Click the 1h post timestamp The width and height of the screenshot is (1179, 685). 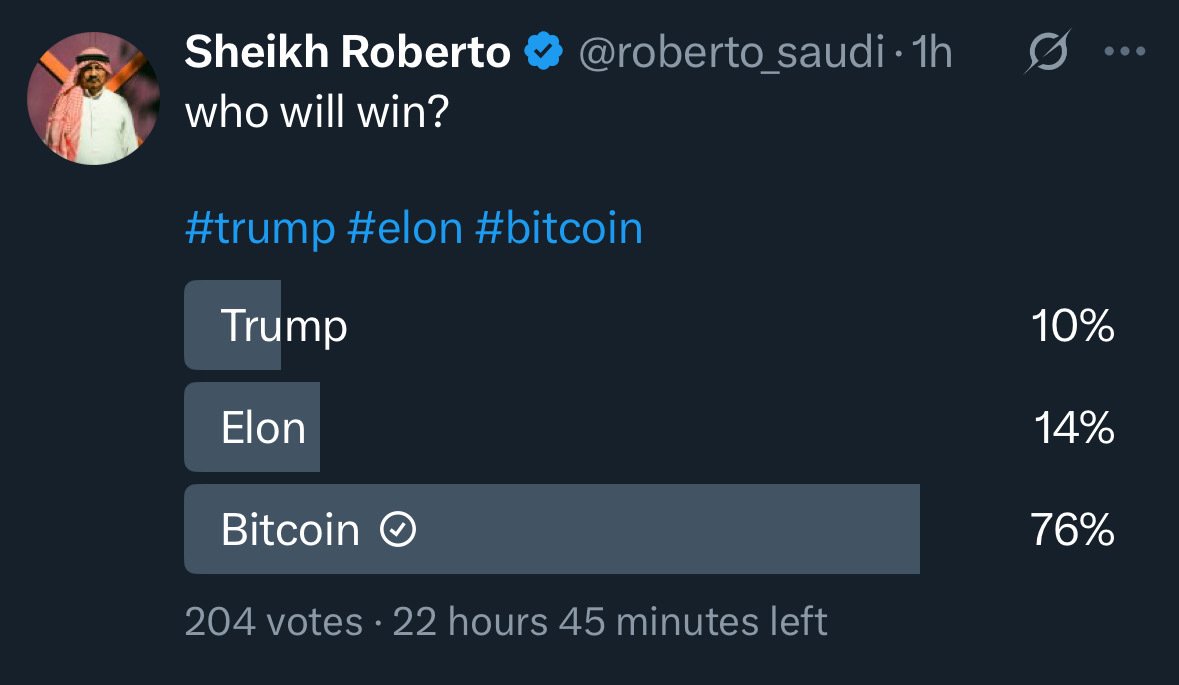point(932,52)
